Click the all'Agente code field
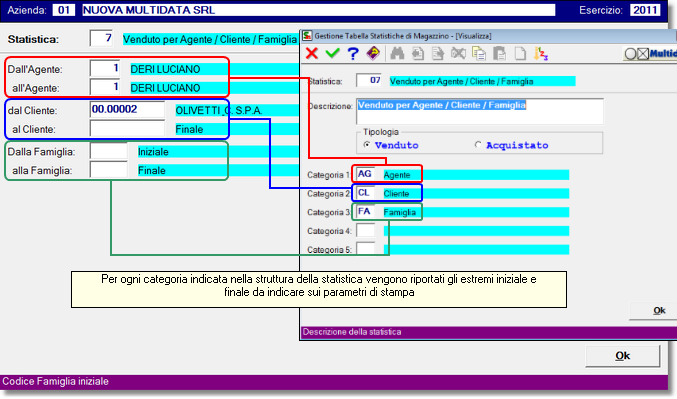The image size is (677, 399). (x=104, y=87)
